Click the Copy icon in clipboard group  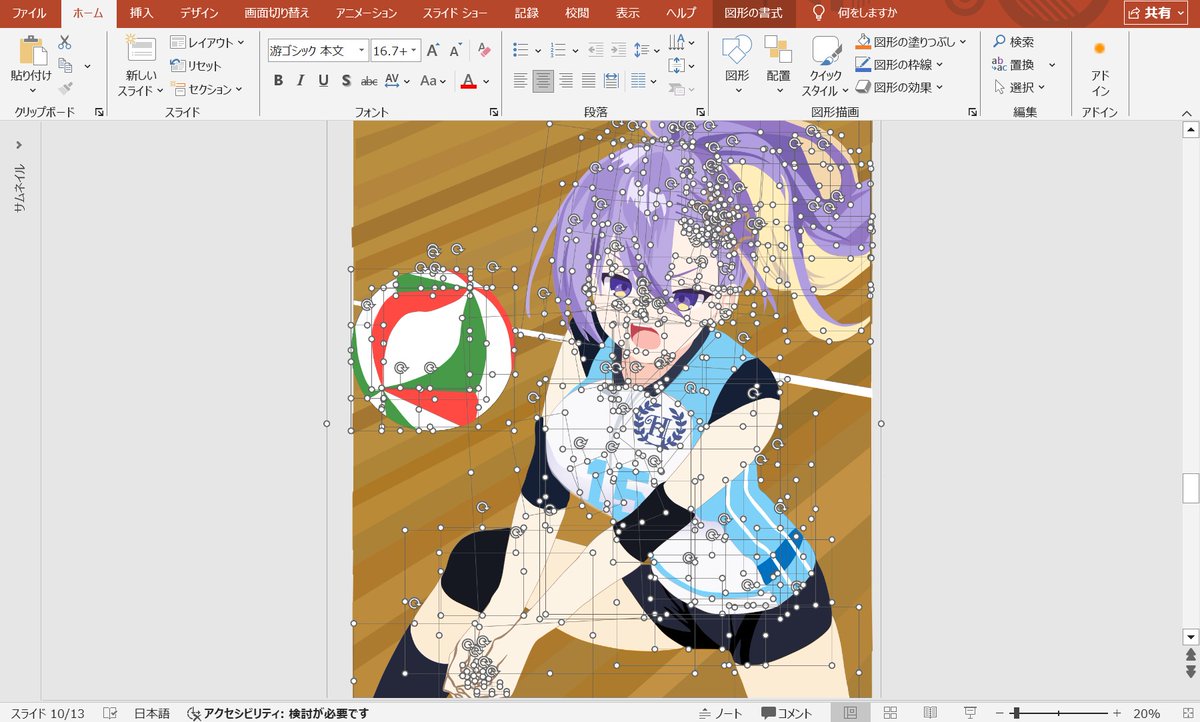65,66
